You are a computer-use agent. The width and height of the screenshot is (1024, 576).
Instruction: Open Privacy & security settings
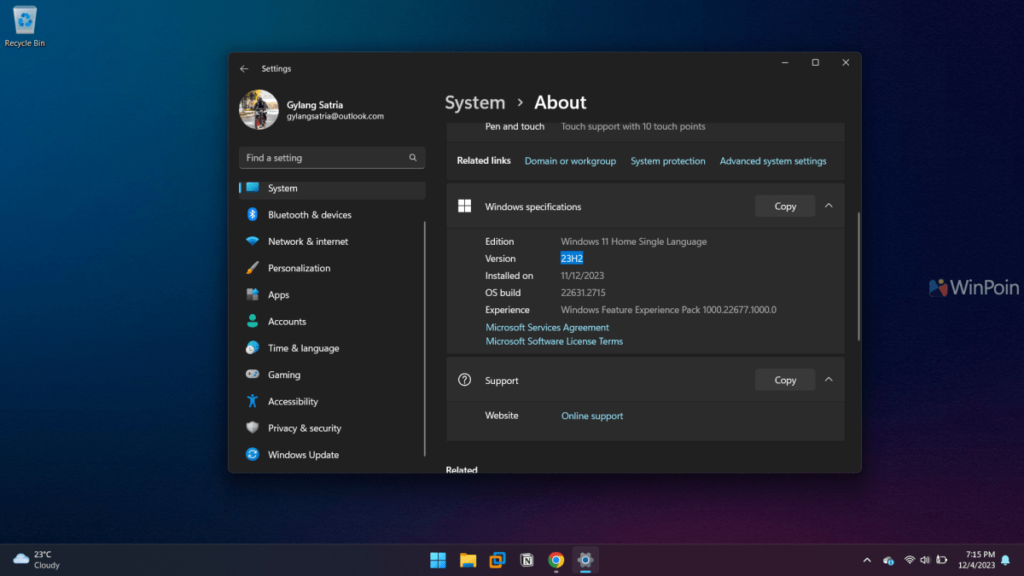click(x=304, y=428)
